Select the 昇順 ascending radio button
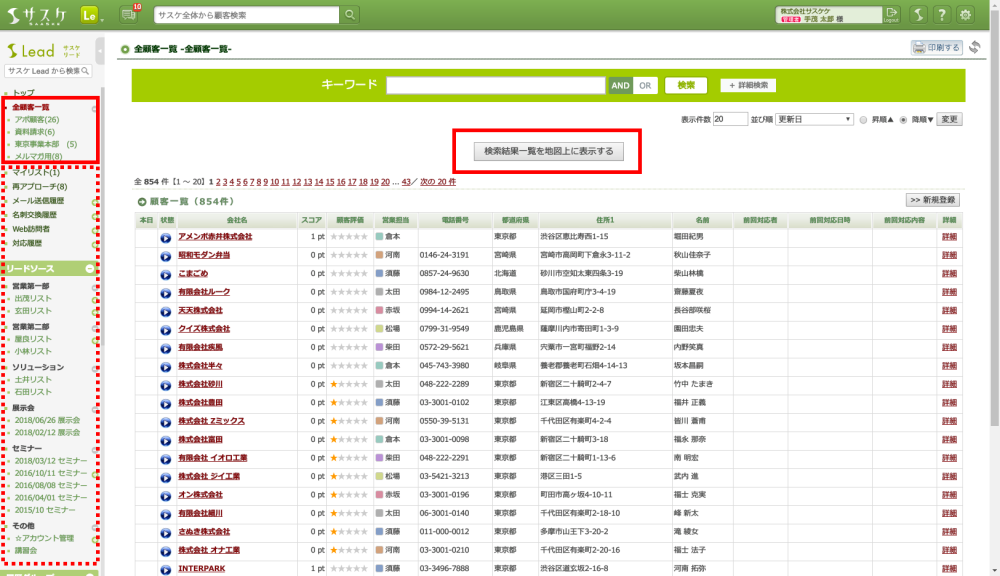1000x576 pixels. [x=863, y=119]
